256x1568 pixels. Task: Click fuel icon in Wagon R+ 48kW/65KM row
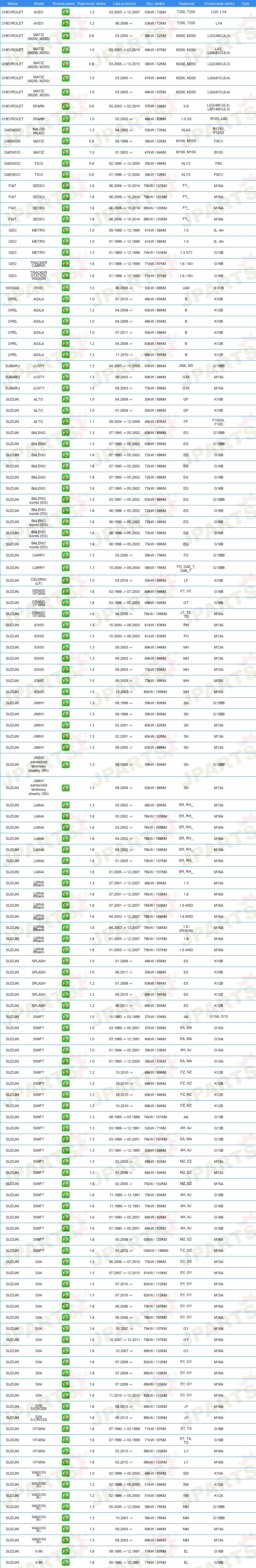65,1474
